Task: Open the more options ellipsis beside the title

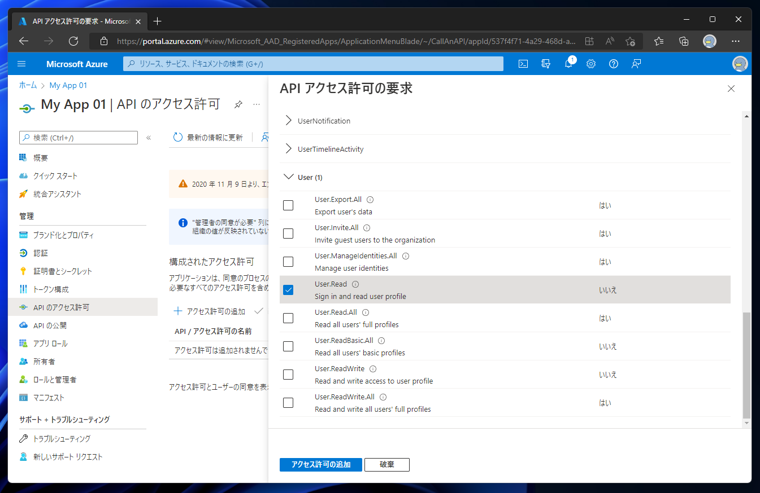Action: (256, 104)
